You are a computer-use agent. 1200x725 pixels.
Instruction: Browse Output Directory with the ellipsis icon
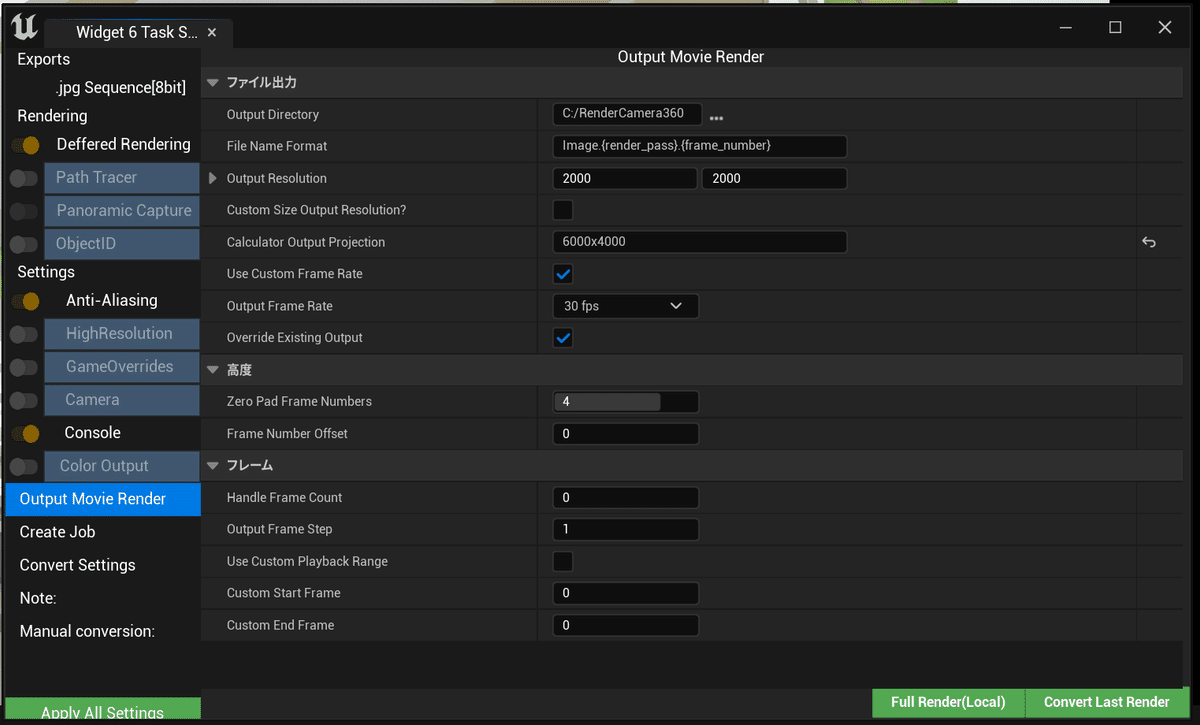tap(716, 117)
